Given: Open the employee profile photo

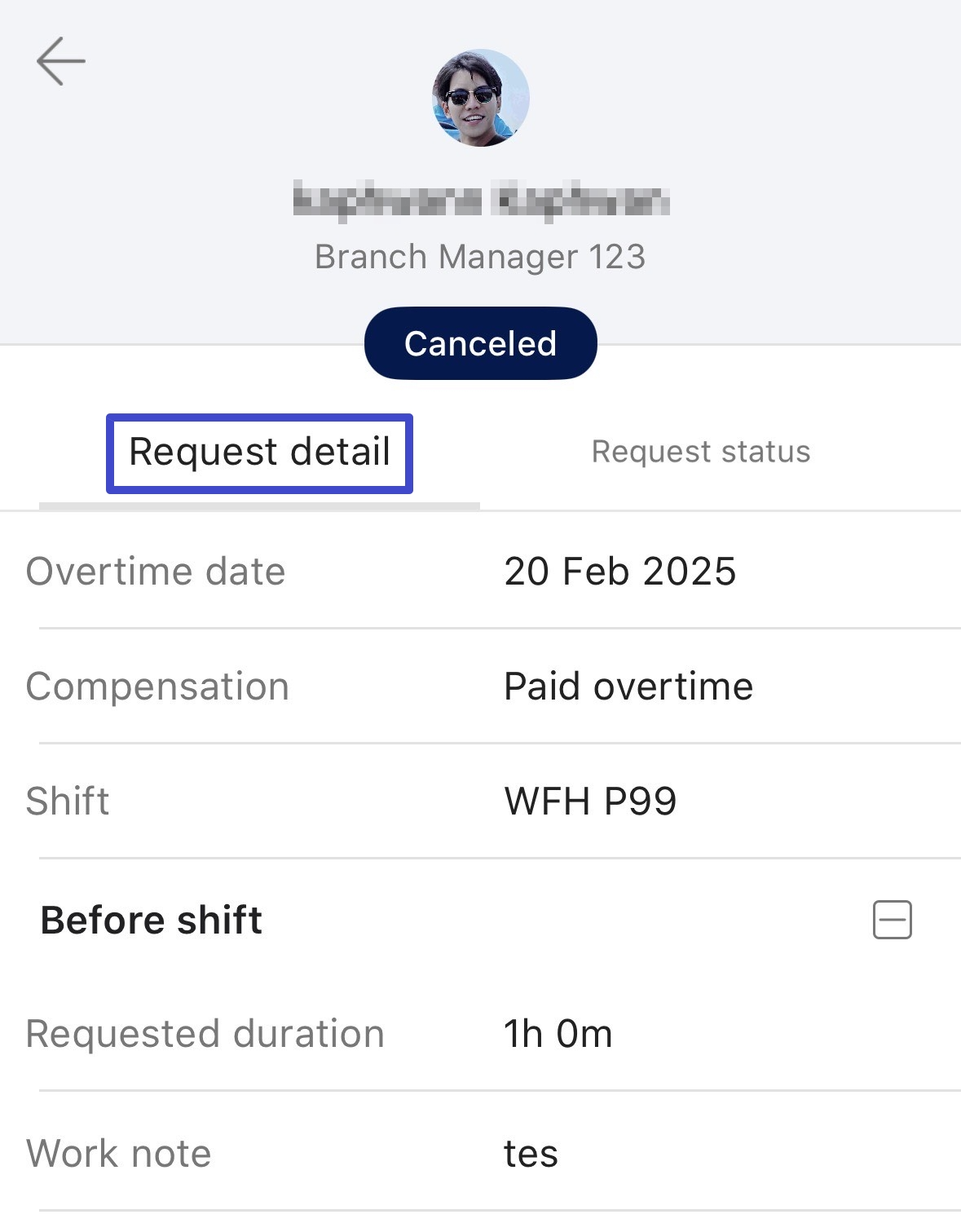Looking at the screenshot, I should (x=480, y=98).
